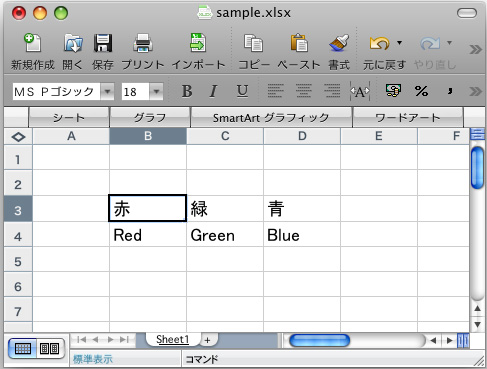Align text right
This screenshot has height=369, width=487.
[332, 91]
